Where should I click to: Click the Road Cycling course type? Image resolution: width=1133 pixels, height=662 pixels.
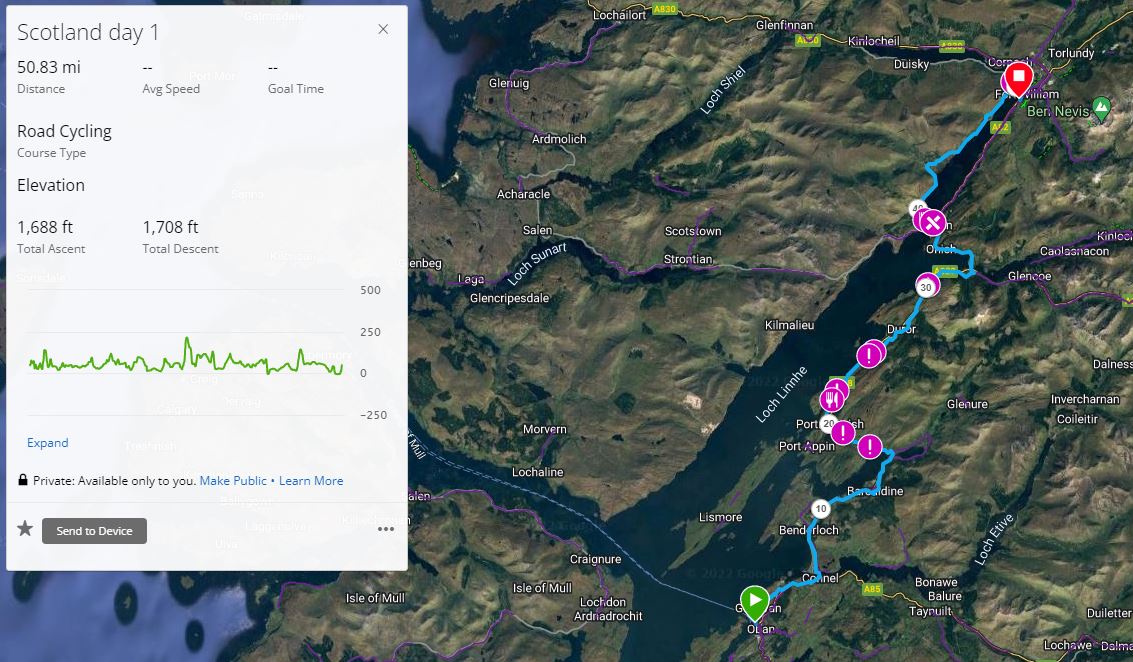[x=64, y=132]
